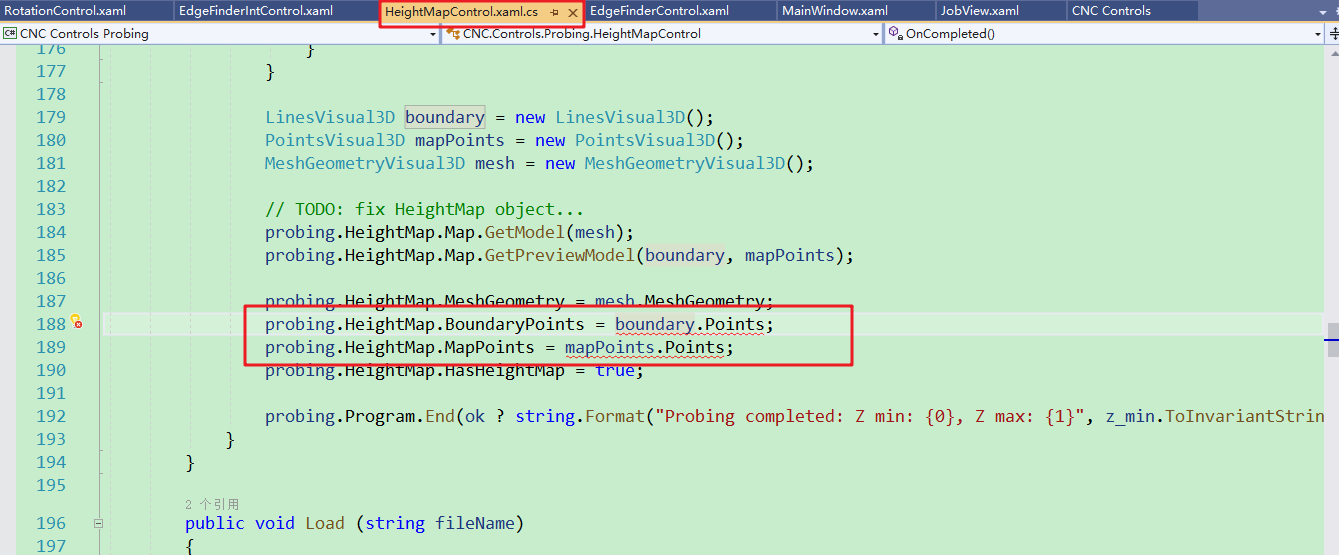Click the split editor window handle icon

pos(1332,33)
